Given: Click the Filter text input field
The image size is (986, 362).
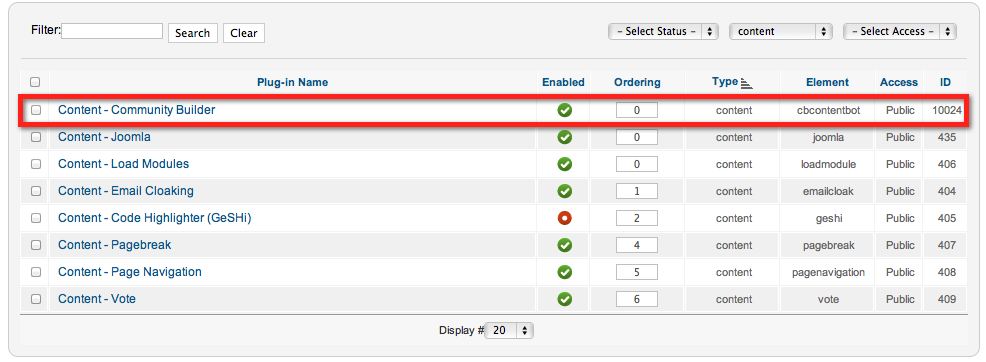Looking at the screenshot, I should tap(112, 31).
